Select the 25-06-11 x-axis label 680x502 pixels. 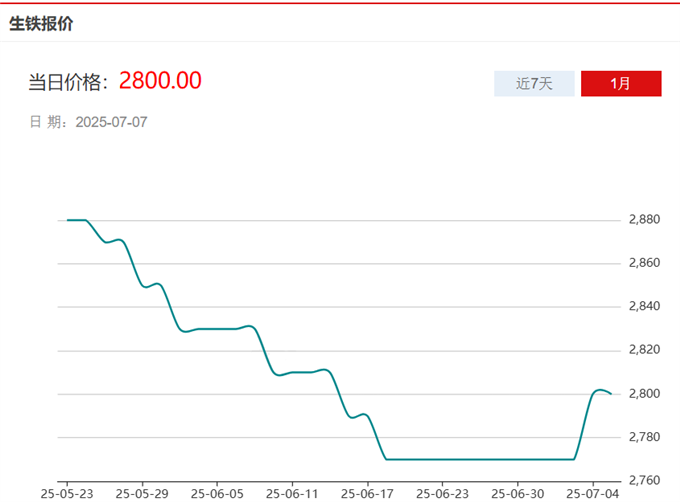(x=291, y=493)
